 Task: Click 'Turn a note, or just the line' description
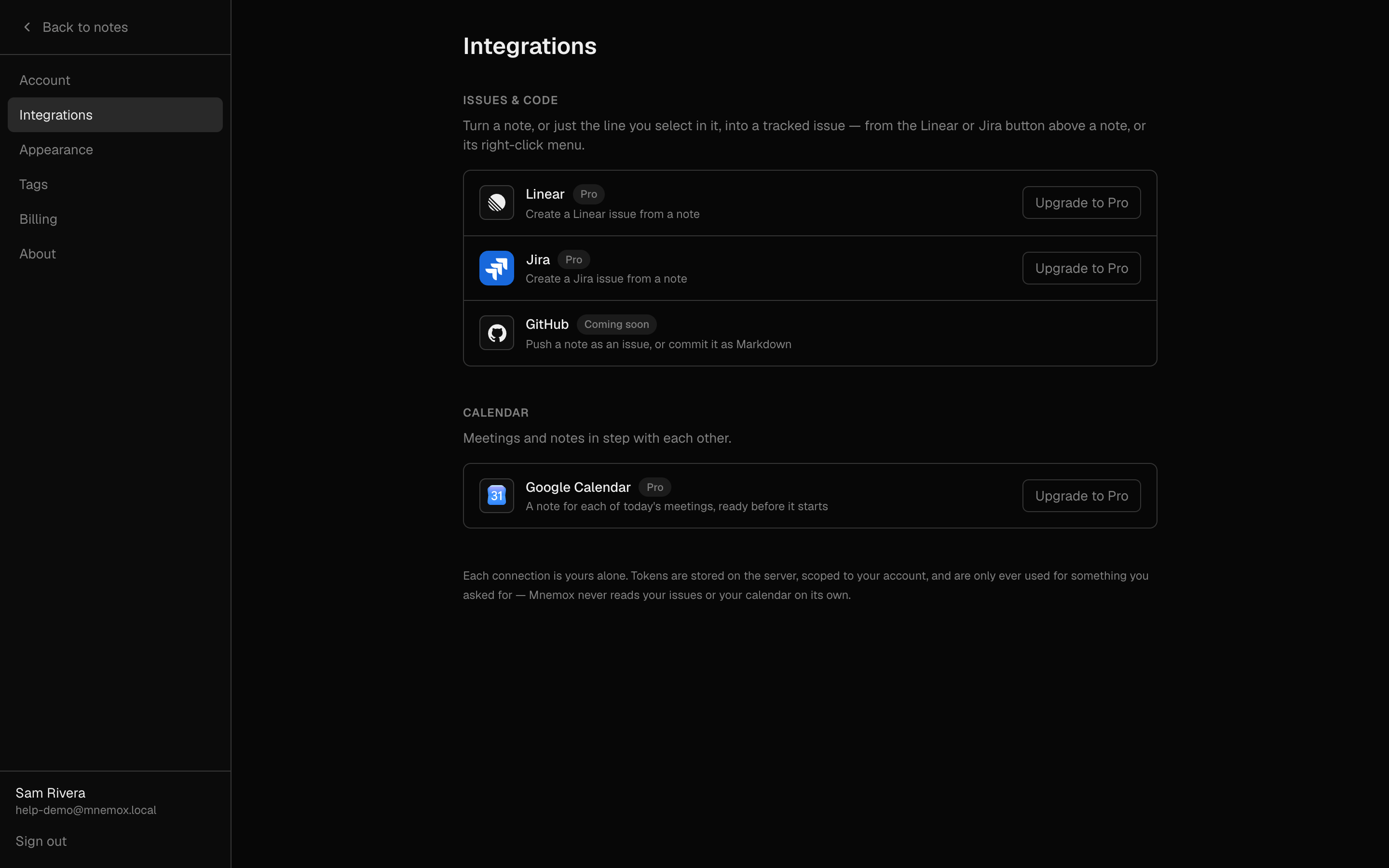(x=804, y=136)
